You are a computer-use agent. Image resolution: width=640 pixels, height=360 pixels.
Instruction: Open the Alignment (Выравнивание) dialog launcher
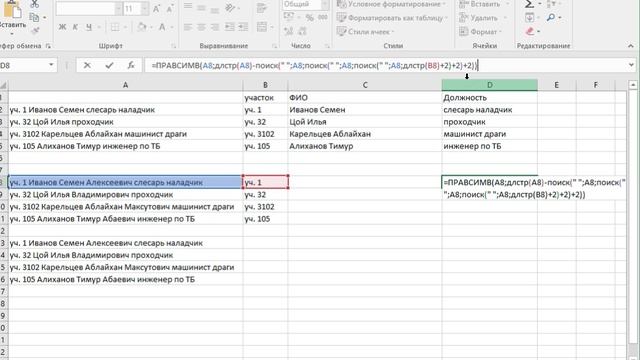tap(274, 46)
